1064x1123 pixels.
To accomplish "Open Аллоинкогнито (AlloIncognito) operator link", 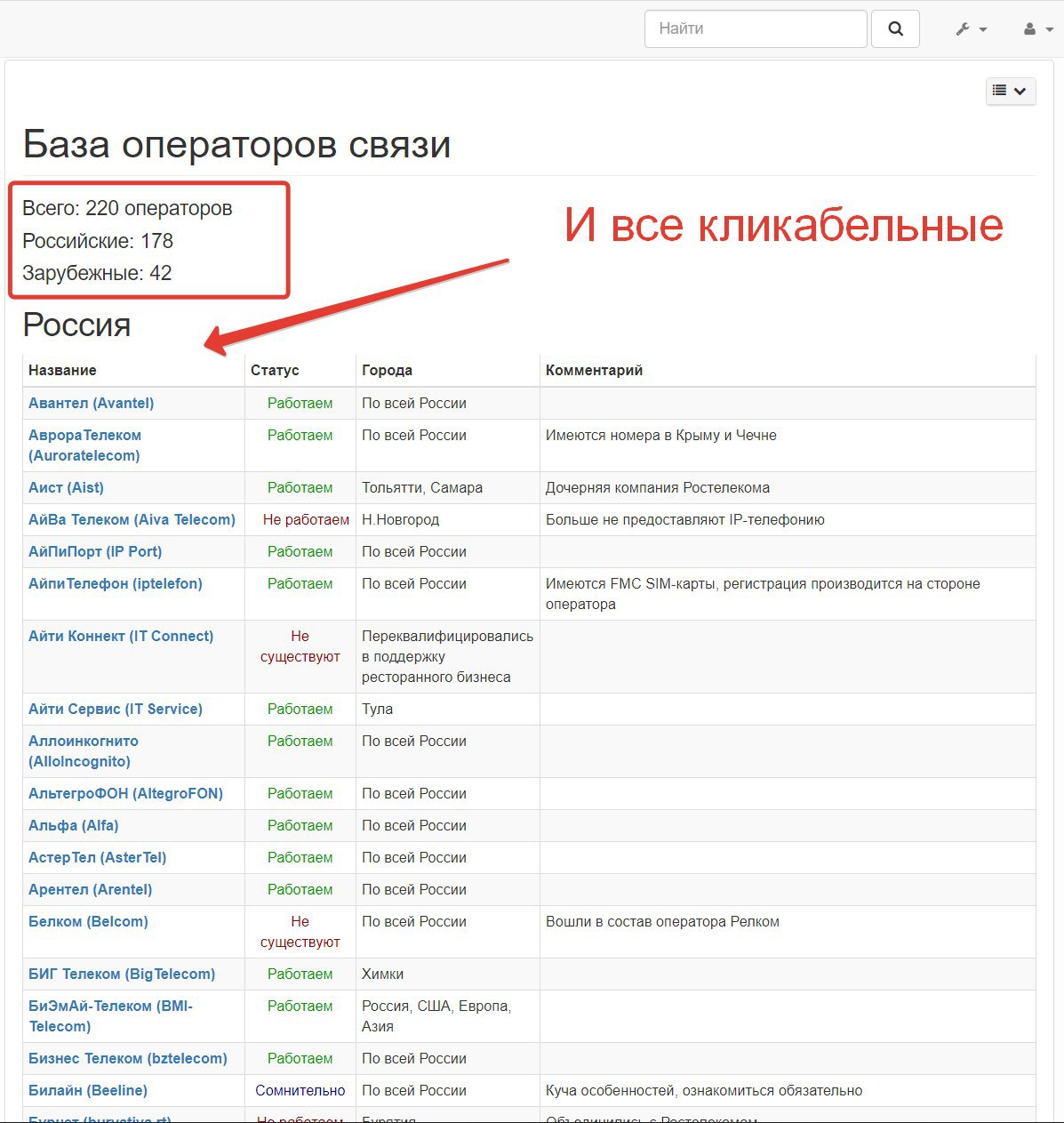I will click(84, 751).
